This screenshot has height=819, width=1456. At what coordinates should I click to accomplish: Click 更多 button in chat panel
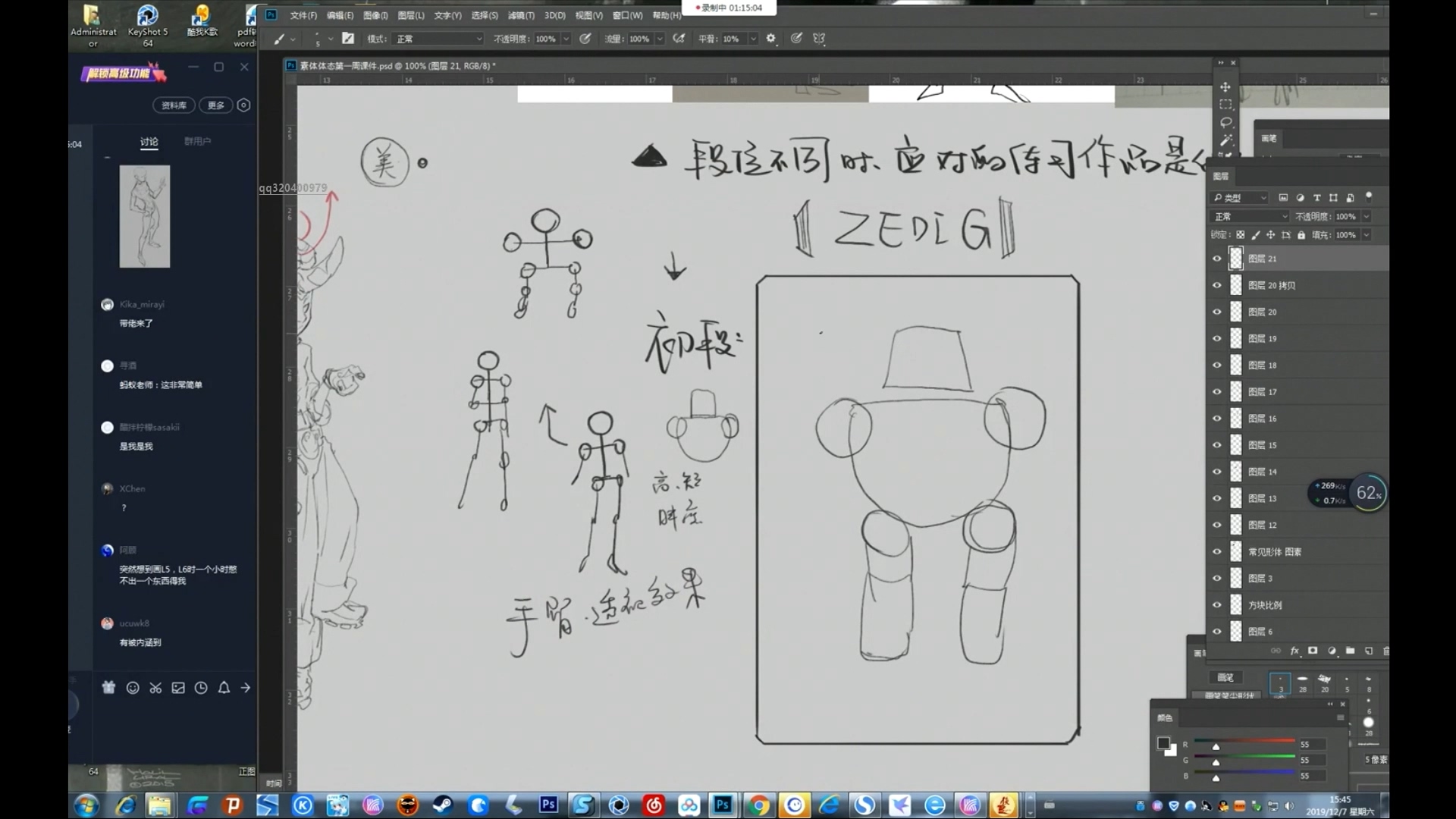tap(216, 105)
